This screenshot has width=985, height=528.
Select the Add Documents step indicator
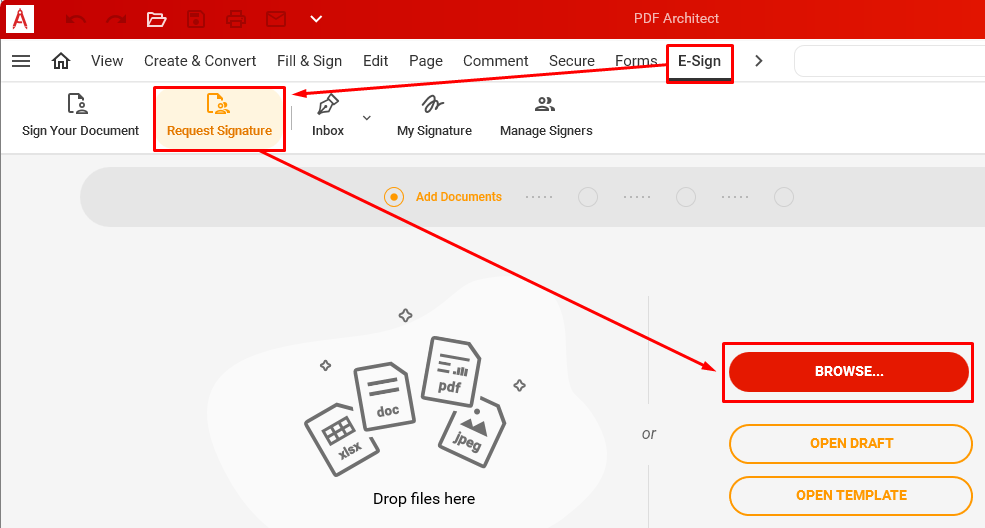pyautogui.click(x=394, y=197)
